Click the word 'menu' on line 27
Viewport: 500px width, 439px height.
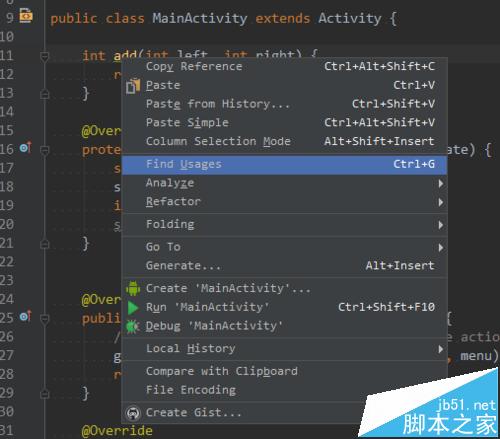click(476, 356)
